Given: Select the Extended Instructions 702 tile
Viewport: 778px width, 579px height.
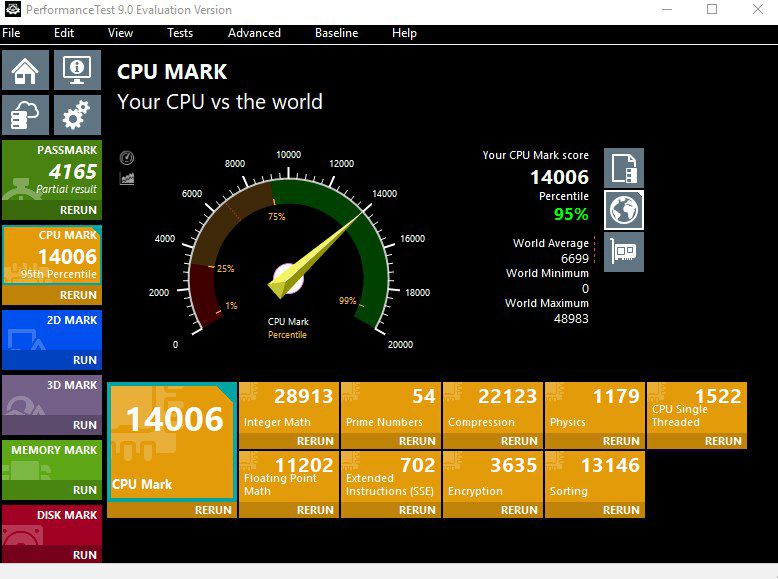Looking at the screenshot, I should (391, 477).
